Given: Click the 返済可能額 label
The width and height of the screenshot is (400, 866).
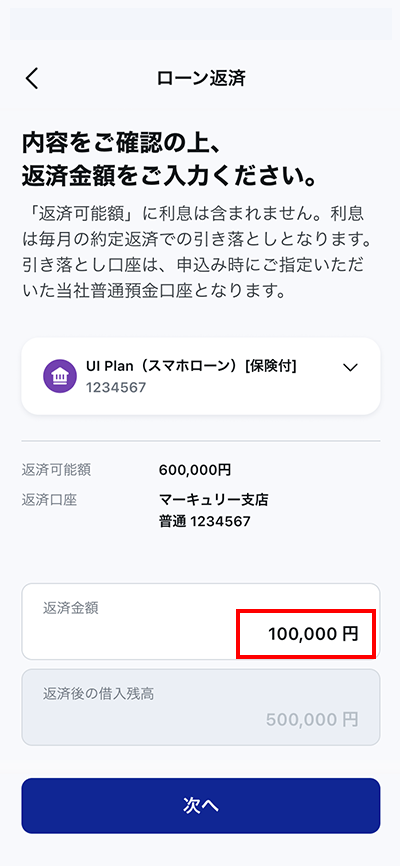Looking at the screenshot, I should coord(56,471).
